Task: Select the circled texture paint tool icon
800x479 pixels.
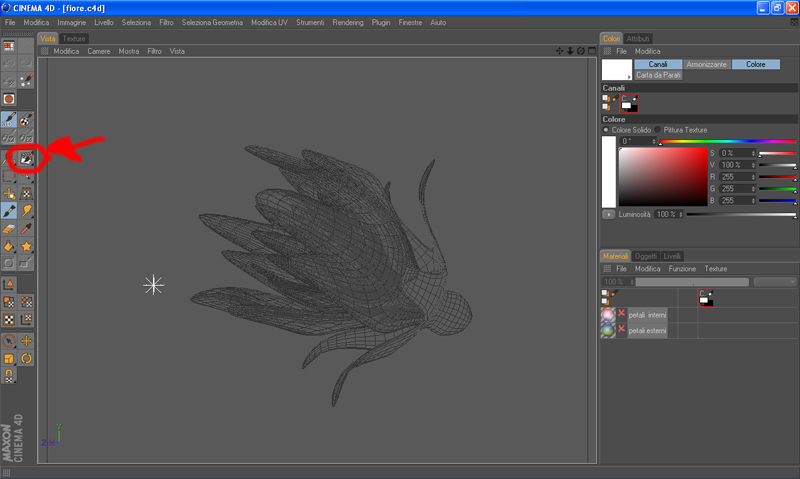Action: click(x=26, y=158)
